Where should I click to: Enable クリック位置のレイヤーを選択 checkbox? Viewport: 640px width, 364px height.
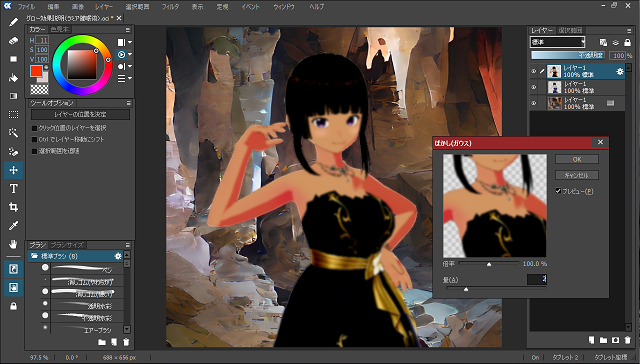click(34, 128)
